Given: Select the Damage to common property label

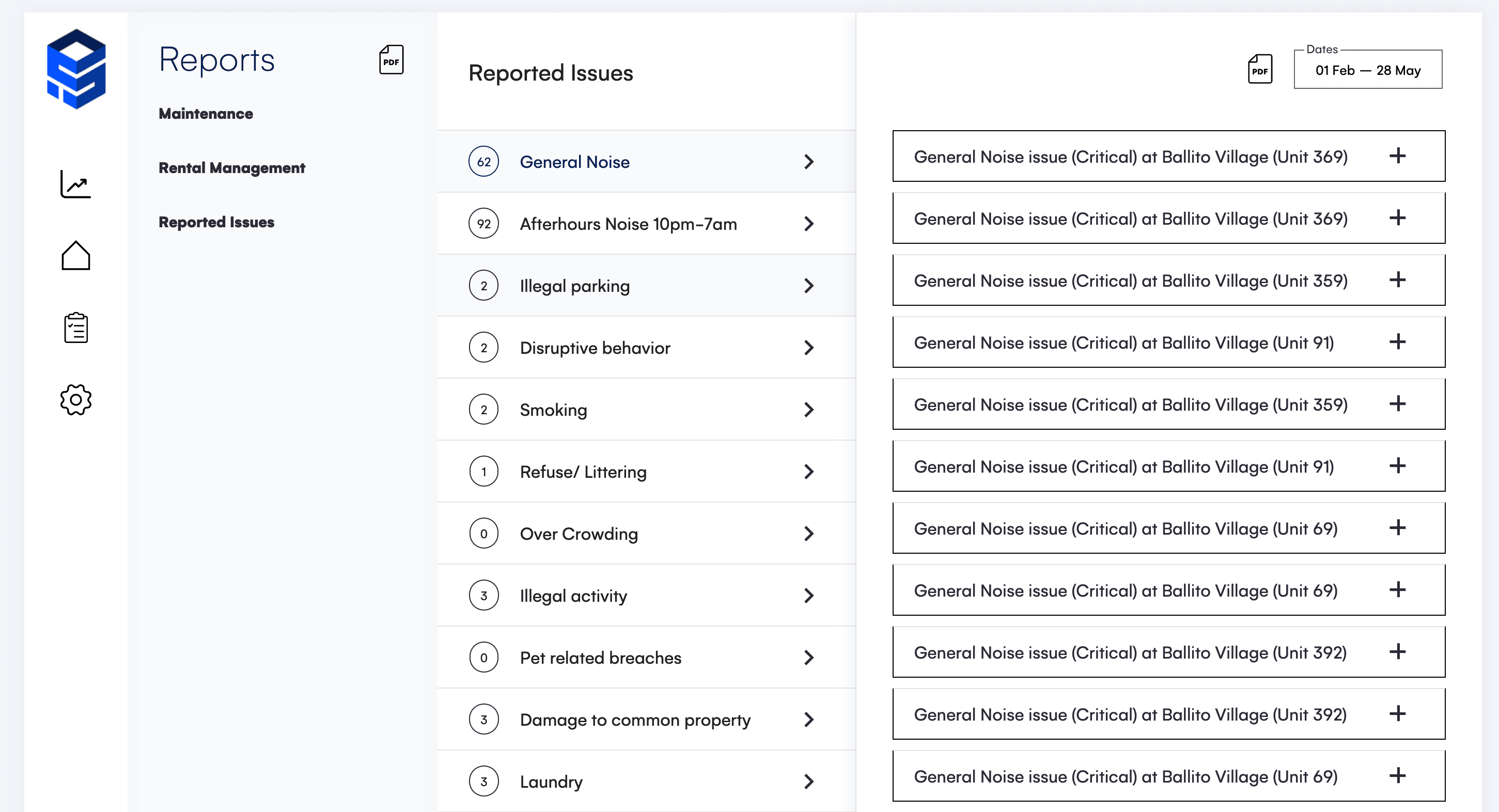Looking at the screenshot, I should (635, 720).
